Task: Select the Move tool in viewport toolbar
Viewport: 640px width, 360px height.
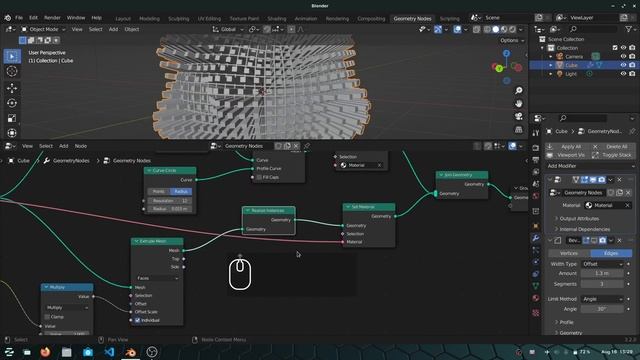Action: [x=12, y=88]
